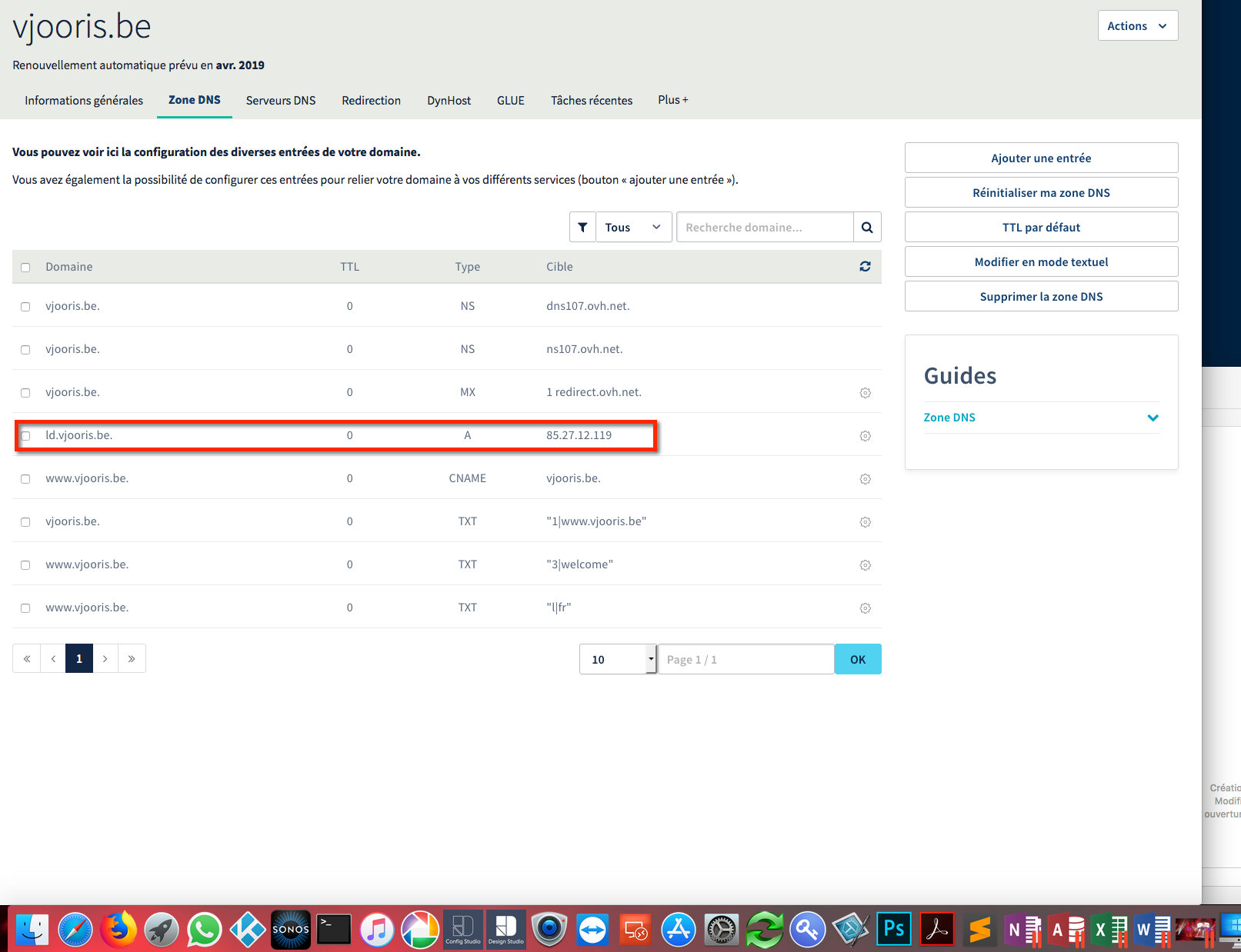The height and width of the screenshot is (952, 1241).
Task: Launch iTunes from the Dock
Action: click(x=377, y=930)
